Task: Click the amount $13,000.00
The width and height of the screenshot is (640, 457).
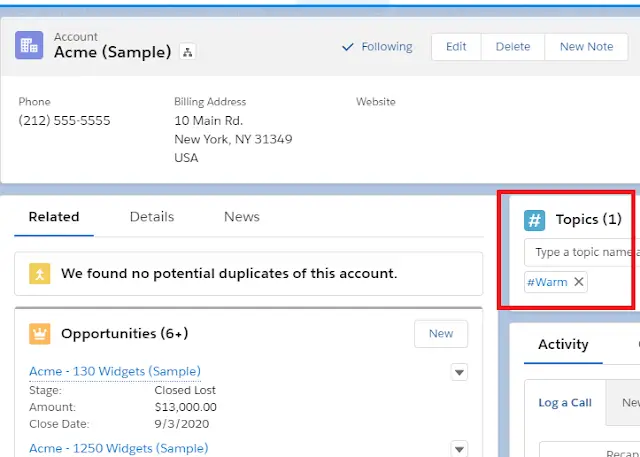Action: [186, 407]
